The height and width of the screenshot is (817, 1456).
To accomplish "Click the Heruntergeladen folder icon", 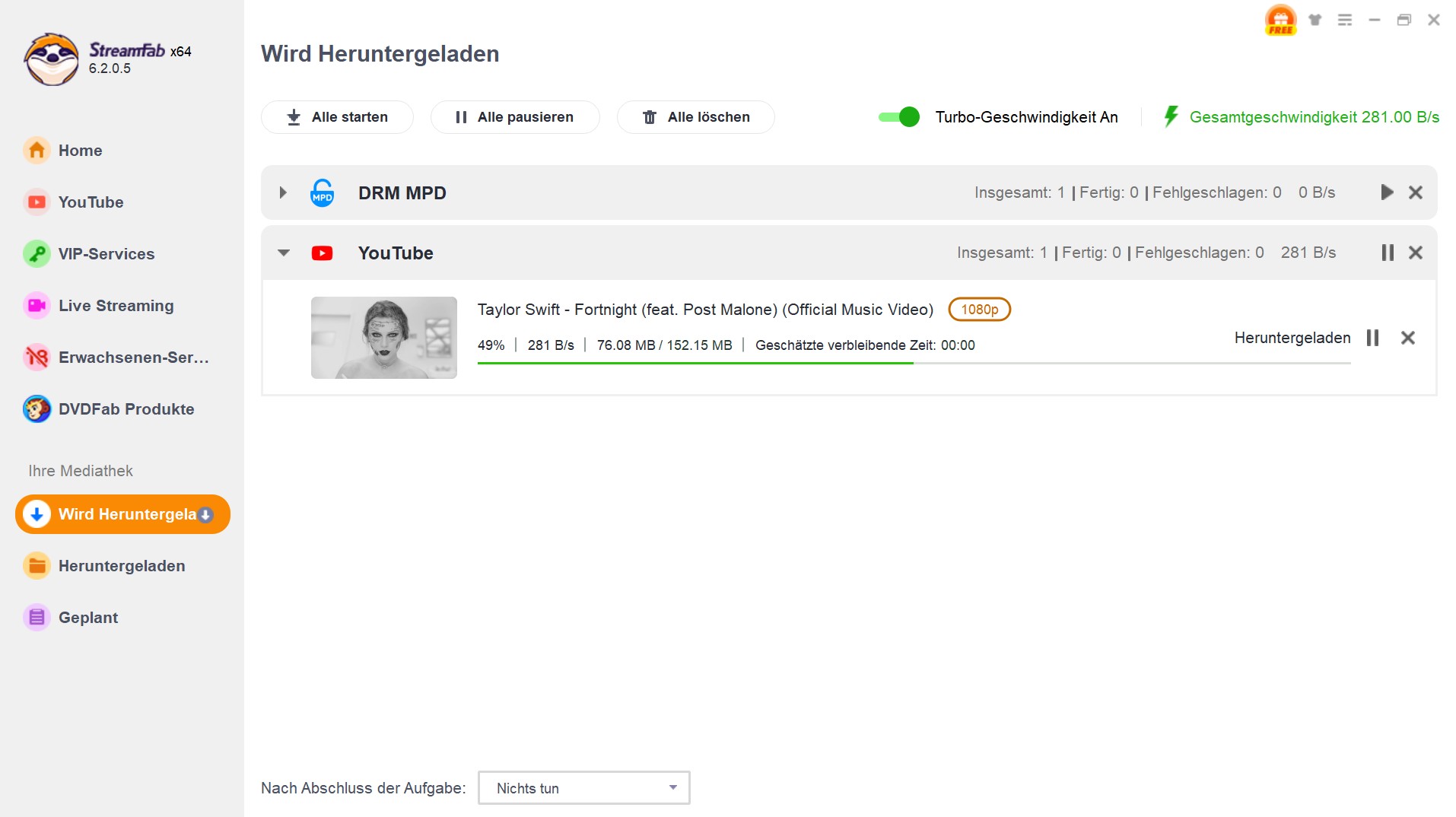I will (x=37, y=566).
